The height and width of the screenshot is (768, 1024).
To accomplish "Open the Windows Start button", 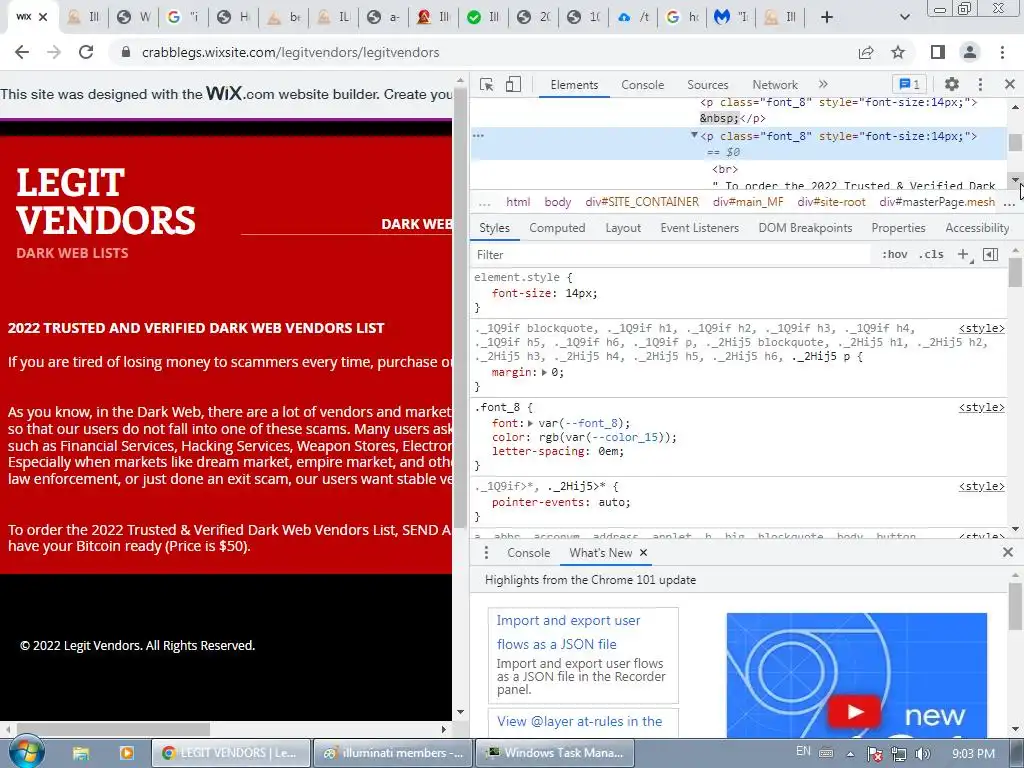I will [x=26, y=752].
